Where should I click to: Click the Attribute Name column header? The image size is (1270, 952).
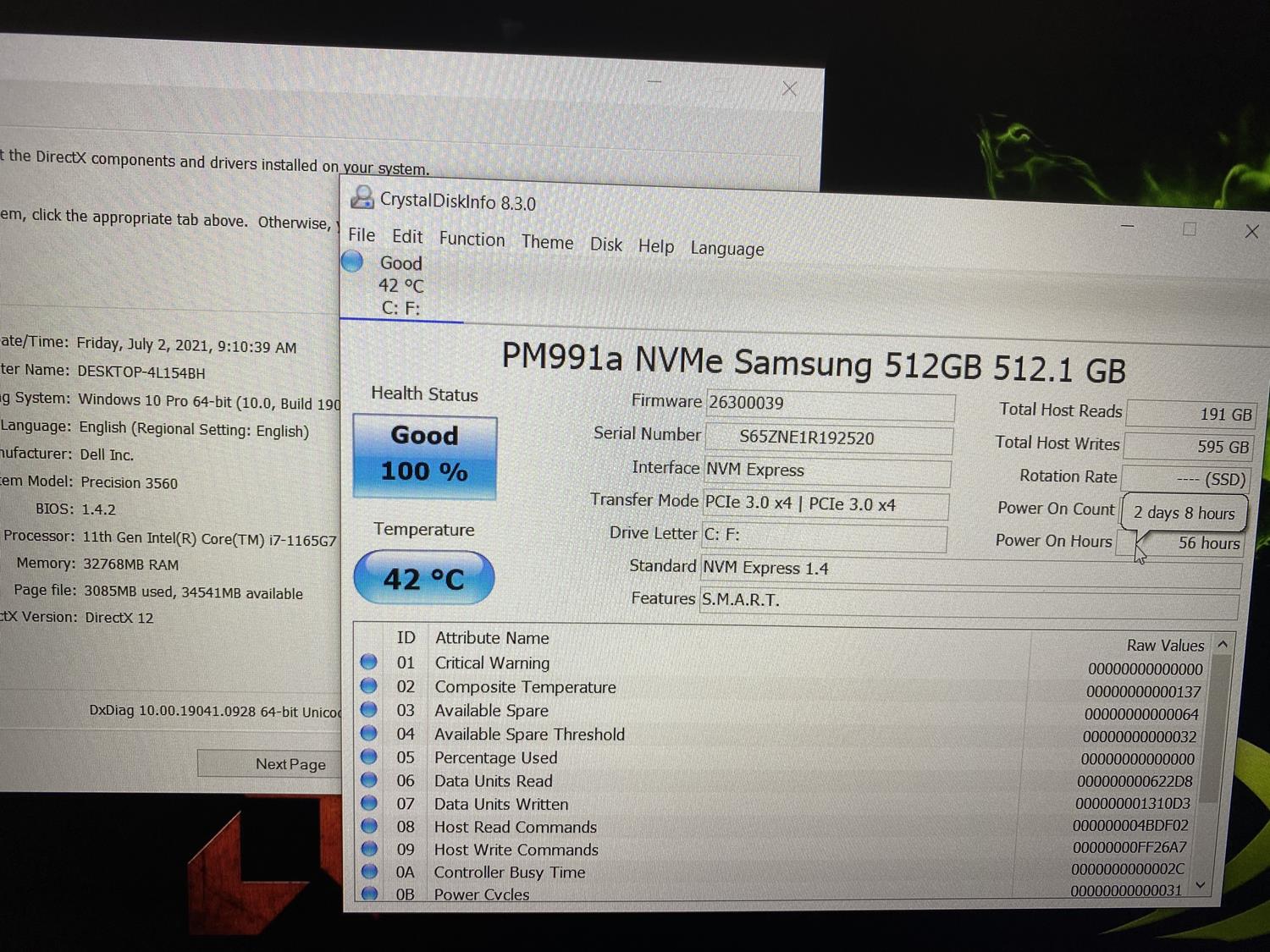click(x=492, y=638)
